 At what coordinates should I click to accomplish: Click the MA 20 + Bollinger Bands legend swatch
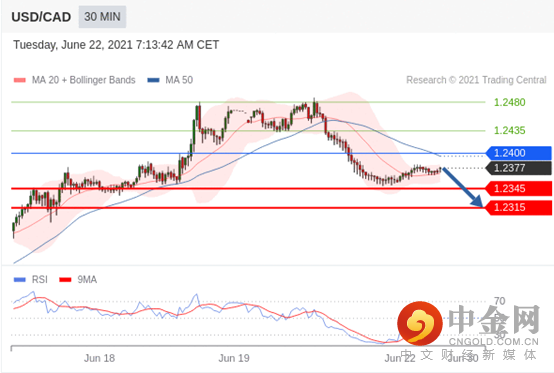coord(19,80)
